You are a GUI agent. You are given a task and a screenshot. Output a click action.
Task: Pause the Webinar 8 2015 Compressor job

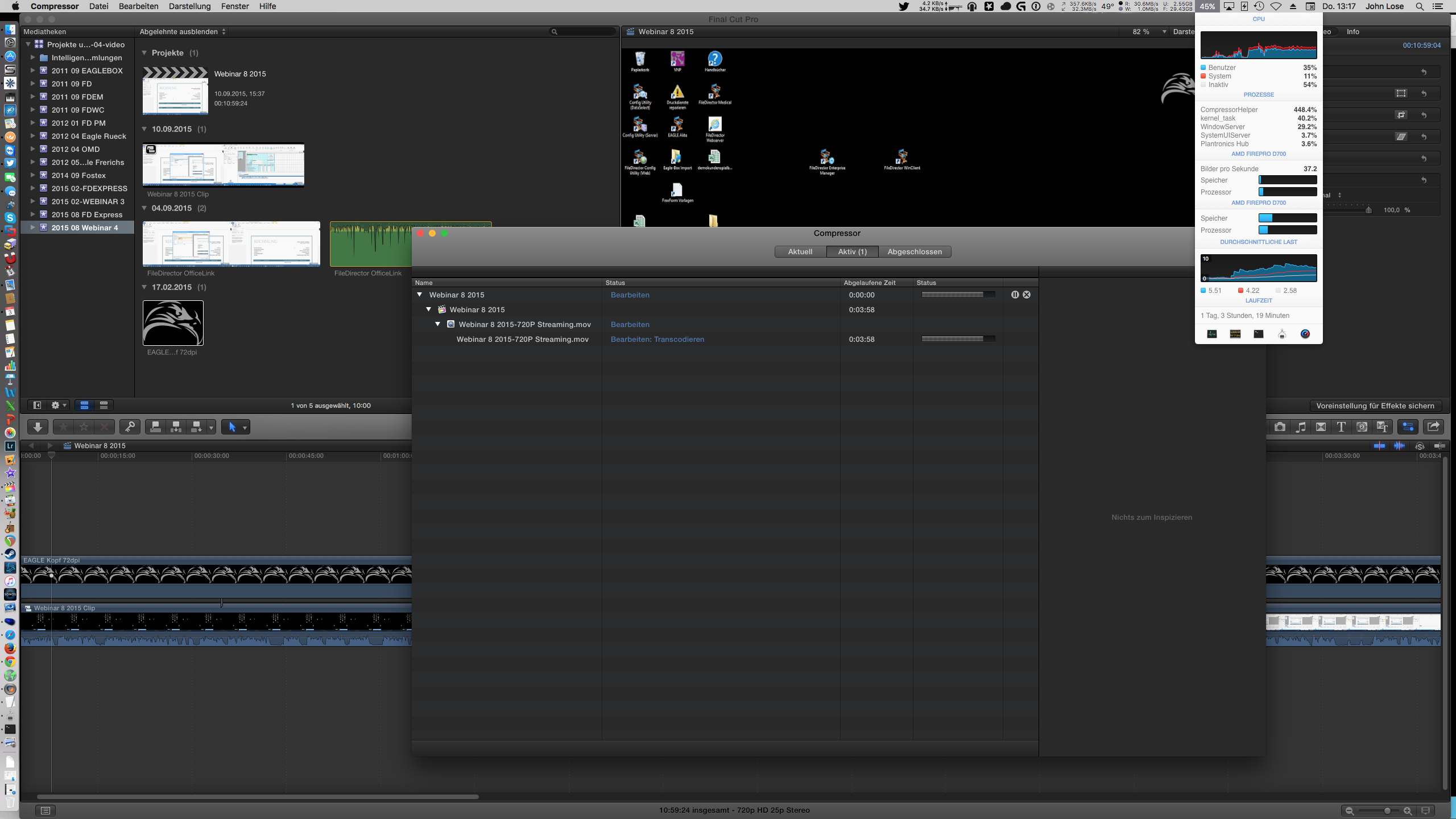pos(1015,295)
